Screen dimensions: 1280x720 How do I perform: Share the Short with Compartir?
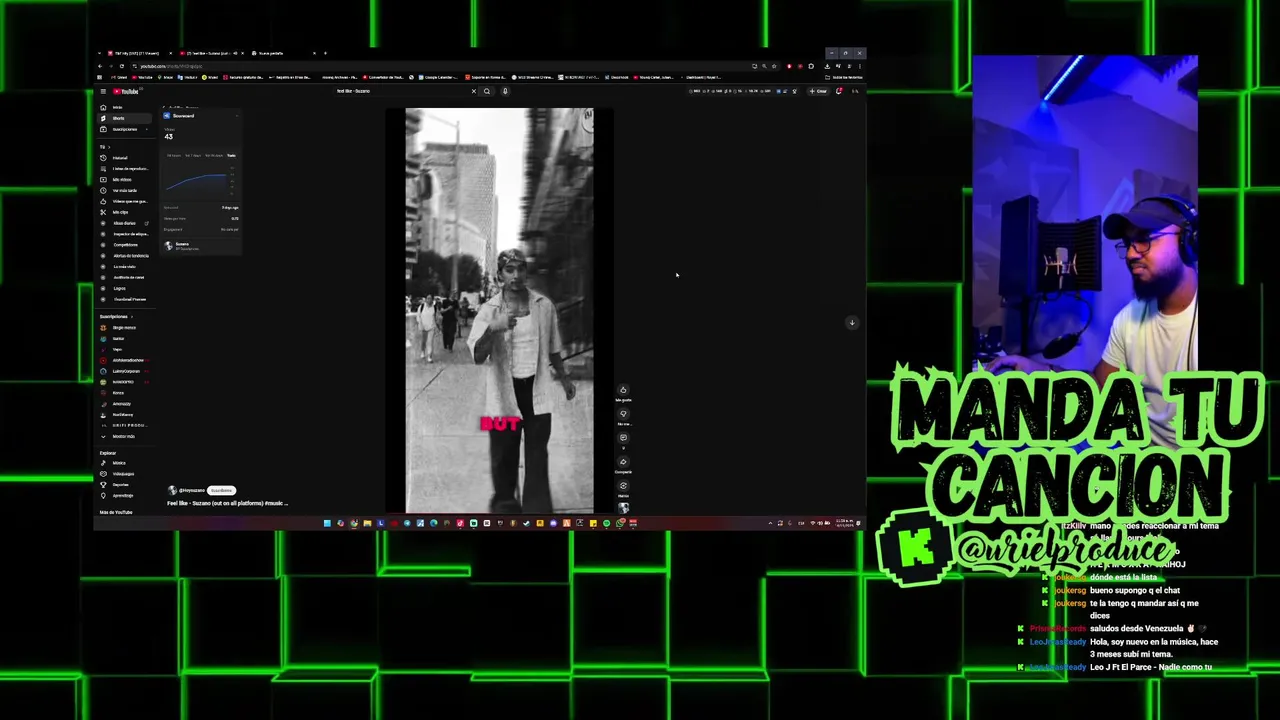[x=623, y=462]
